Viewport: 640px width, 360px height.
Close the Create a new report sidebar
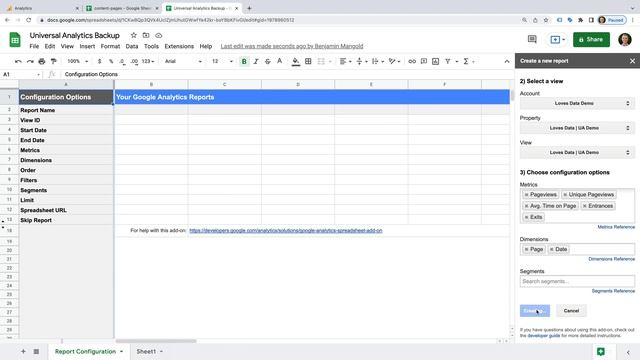click(632, 61)
